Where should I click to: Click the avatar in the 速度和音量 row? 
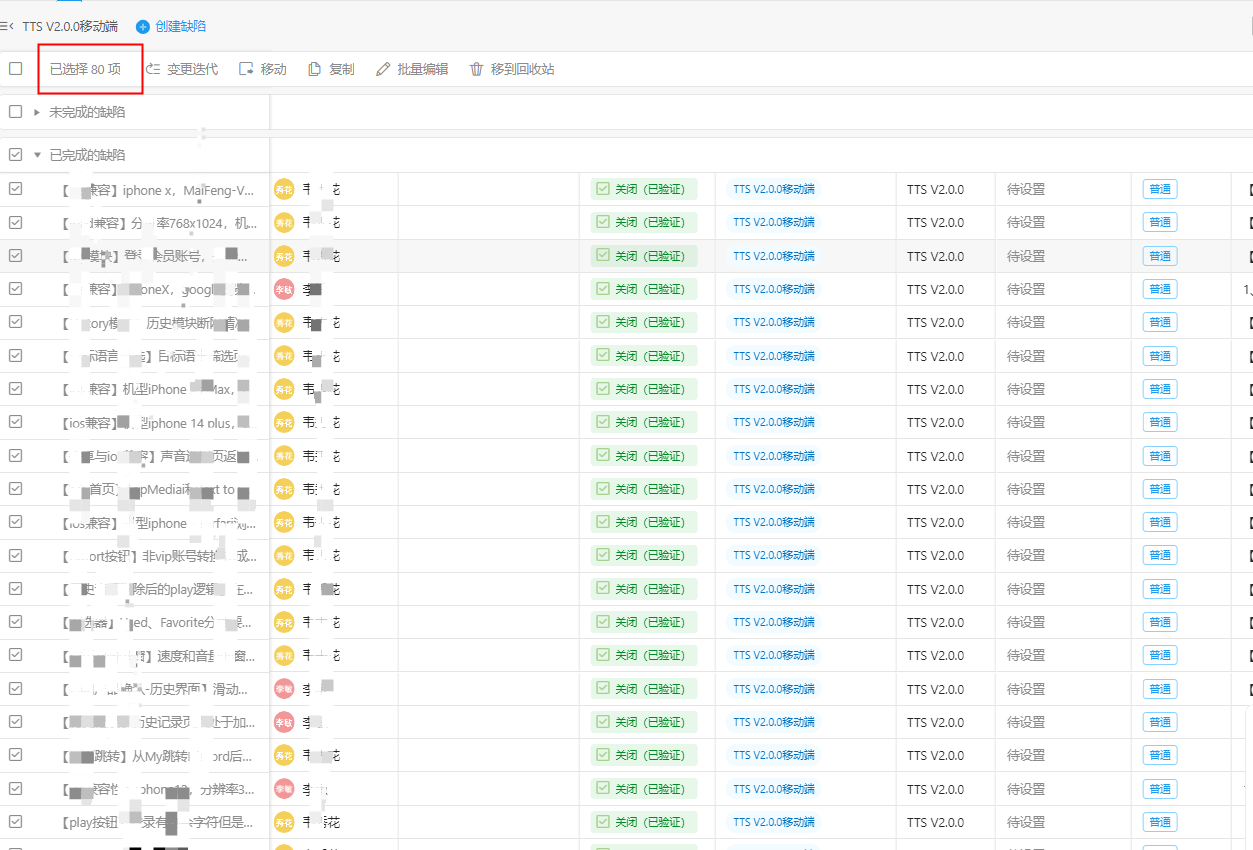click(284, 655)
